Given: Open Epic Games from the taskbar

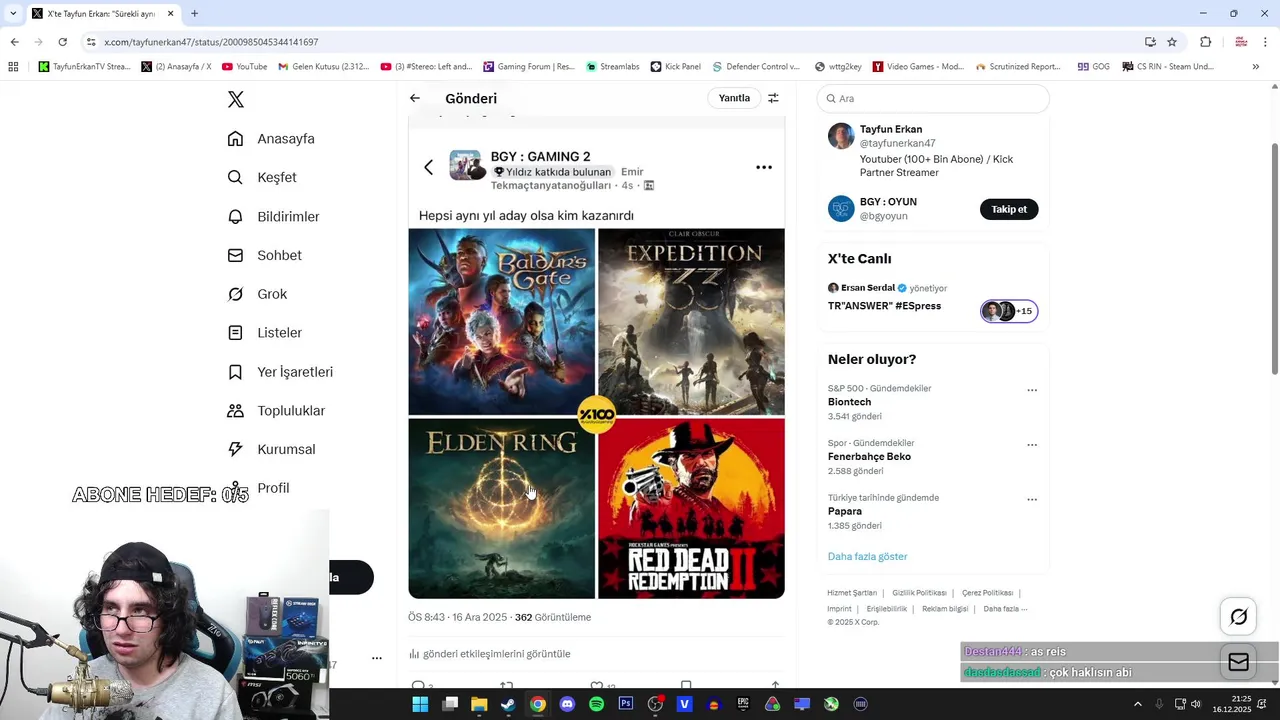Looking at the screenshot, I should (743, 704).
